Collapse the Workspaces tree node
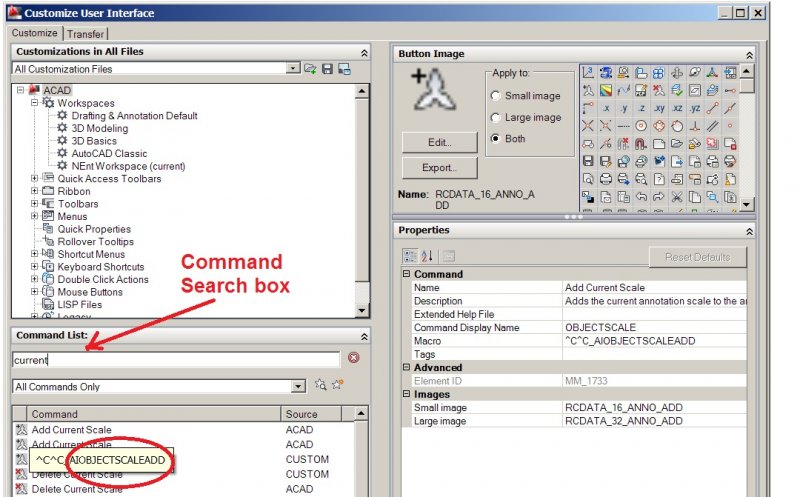 (x=34, y=103)
